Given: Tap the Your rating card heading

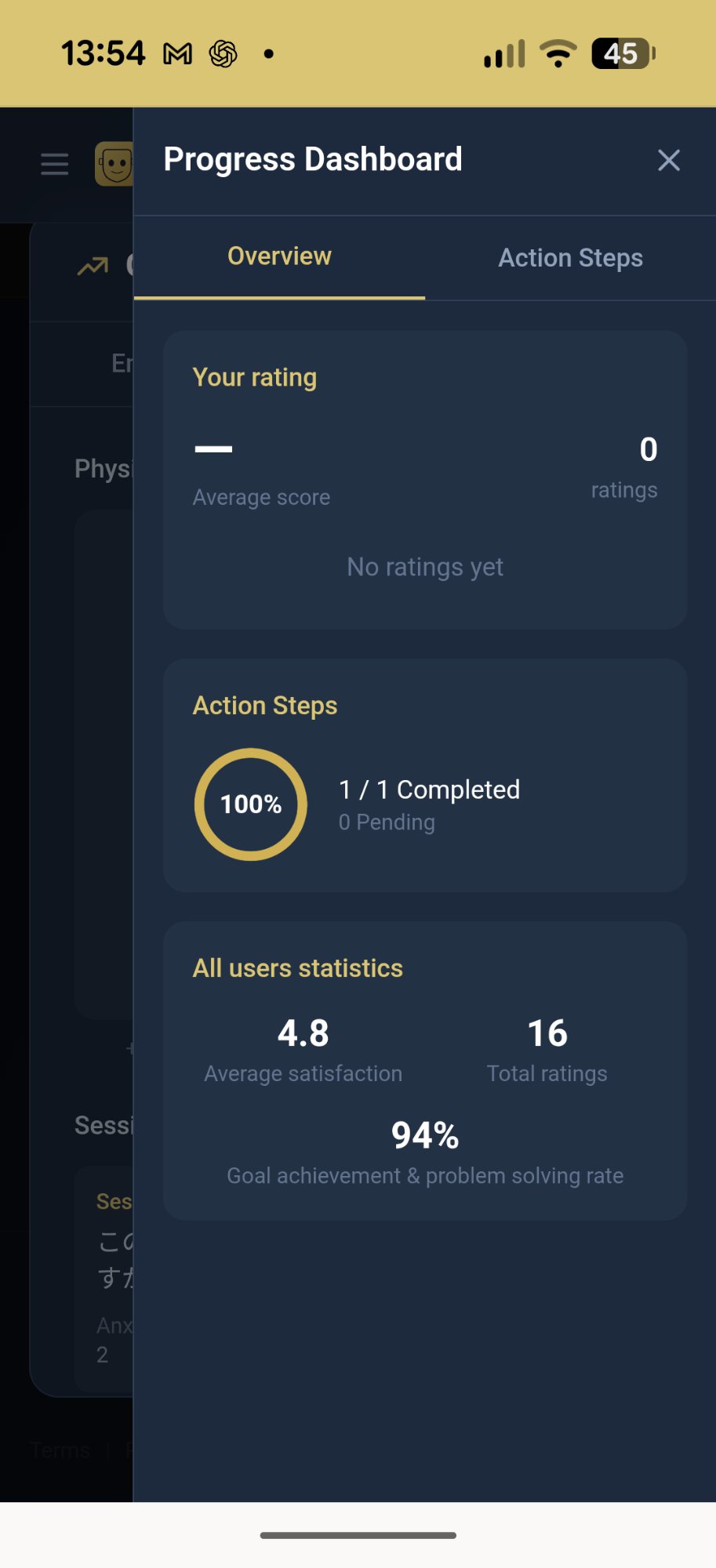Looking at the screenshot, I should click(255, 377).
